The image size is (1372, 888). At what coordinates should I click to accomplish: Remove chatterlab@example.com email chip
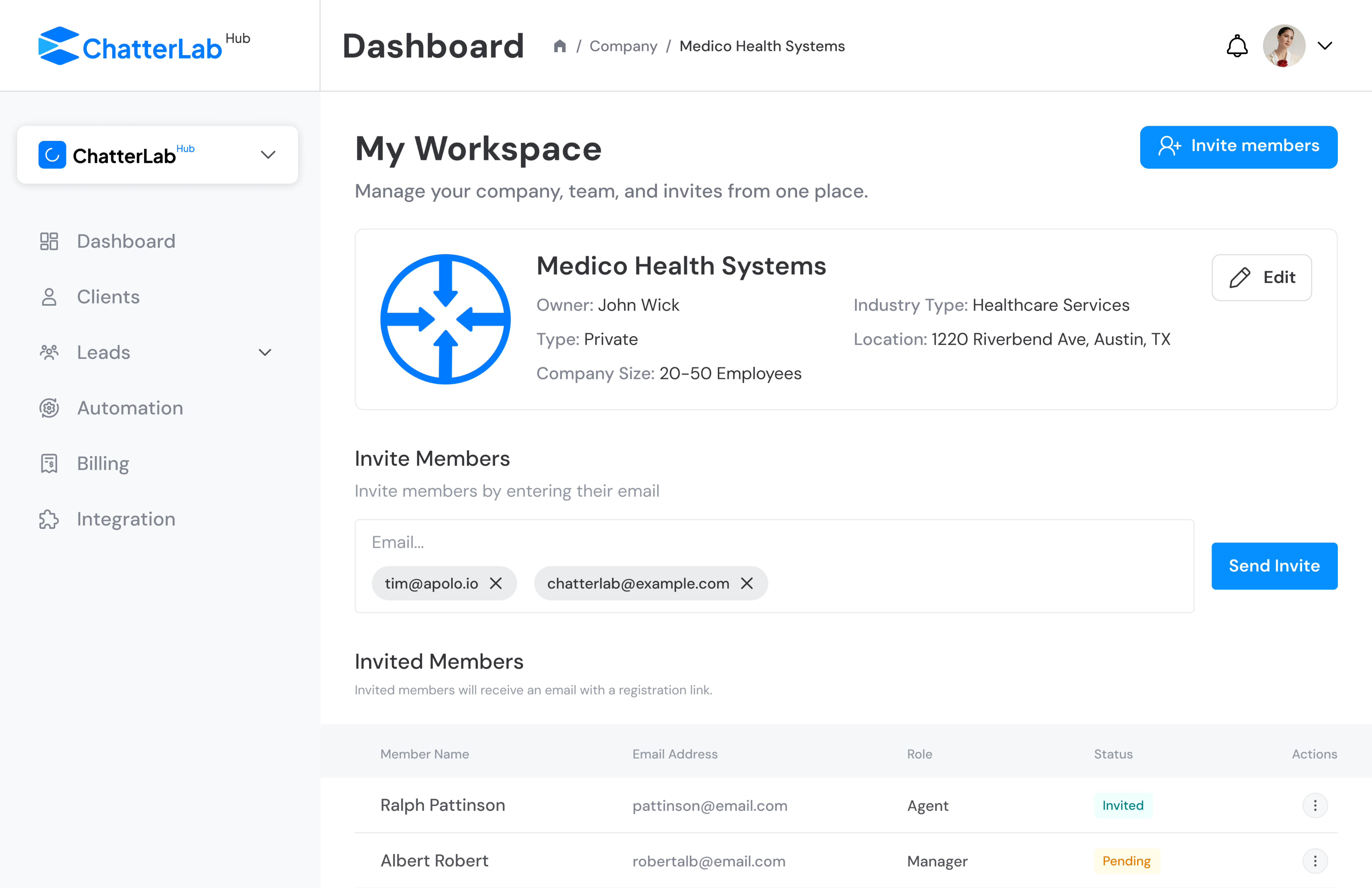coord(747,583)
